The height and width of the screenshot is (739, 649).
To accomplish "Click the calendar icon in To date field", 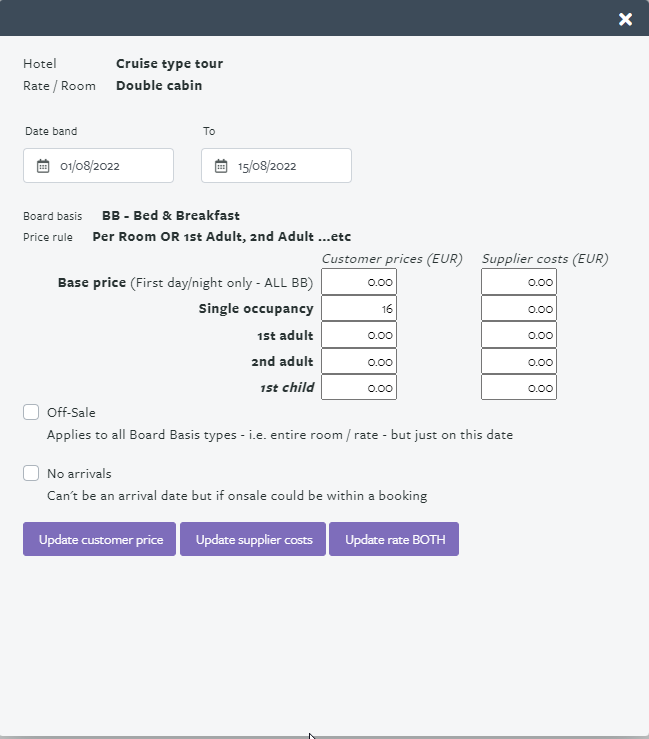I will [x=221, y=166].
